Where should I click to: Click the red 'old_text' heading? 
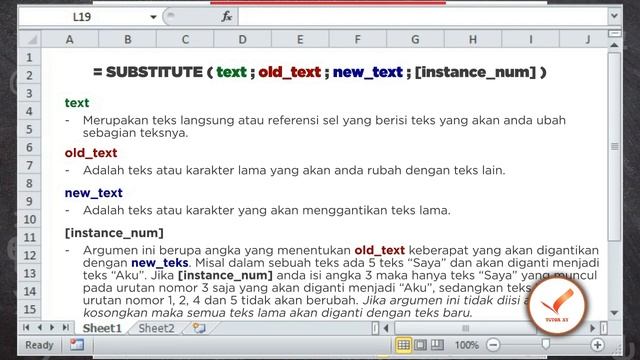[91, 153]
